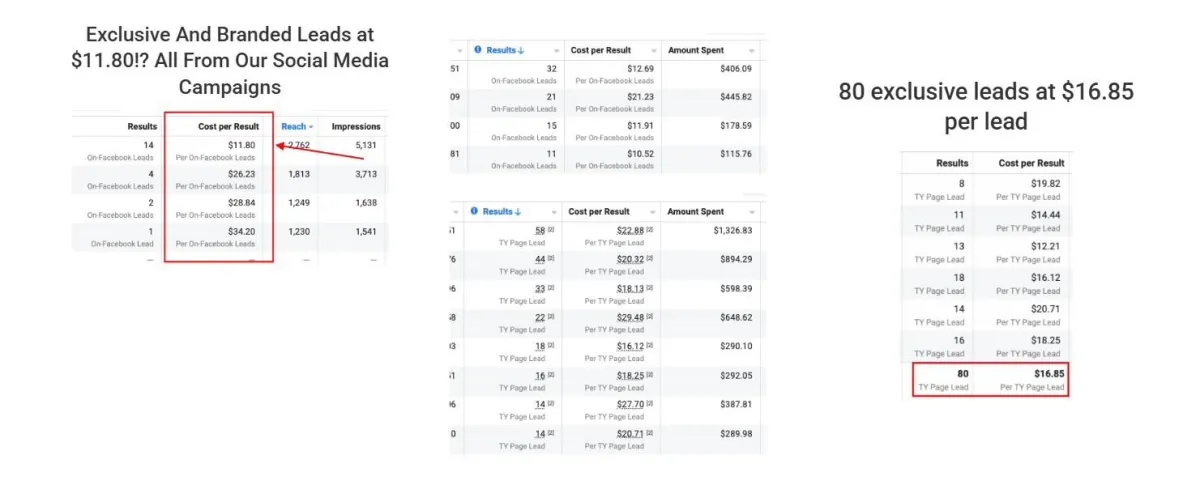Image resolution: width=1200 pixels, height=485 pixels.
Task: Click the underlined $18.13 cost value
Action: coord(631,289)
